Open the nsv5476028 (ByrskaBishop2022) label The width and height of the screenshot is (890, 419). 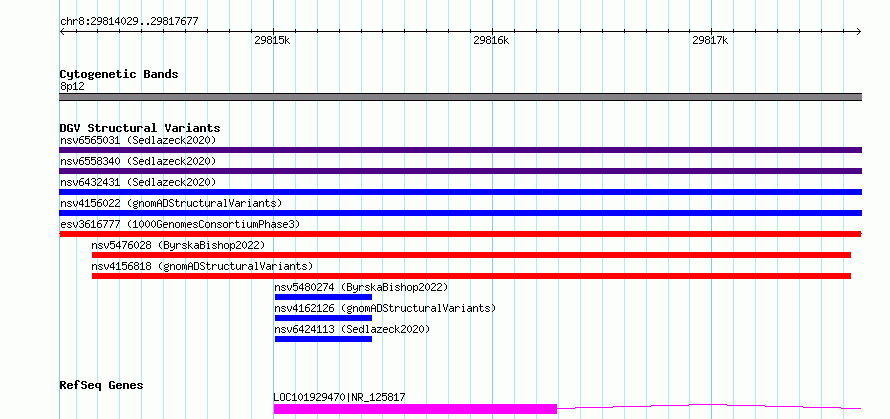[178, 245]
